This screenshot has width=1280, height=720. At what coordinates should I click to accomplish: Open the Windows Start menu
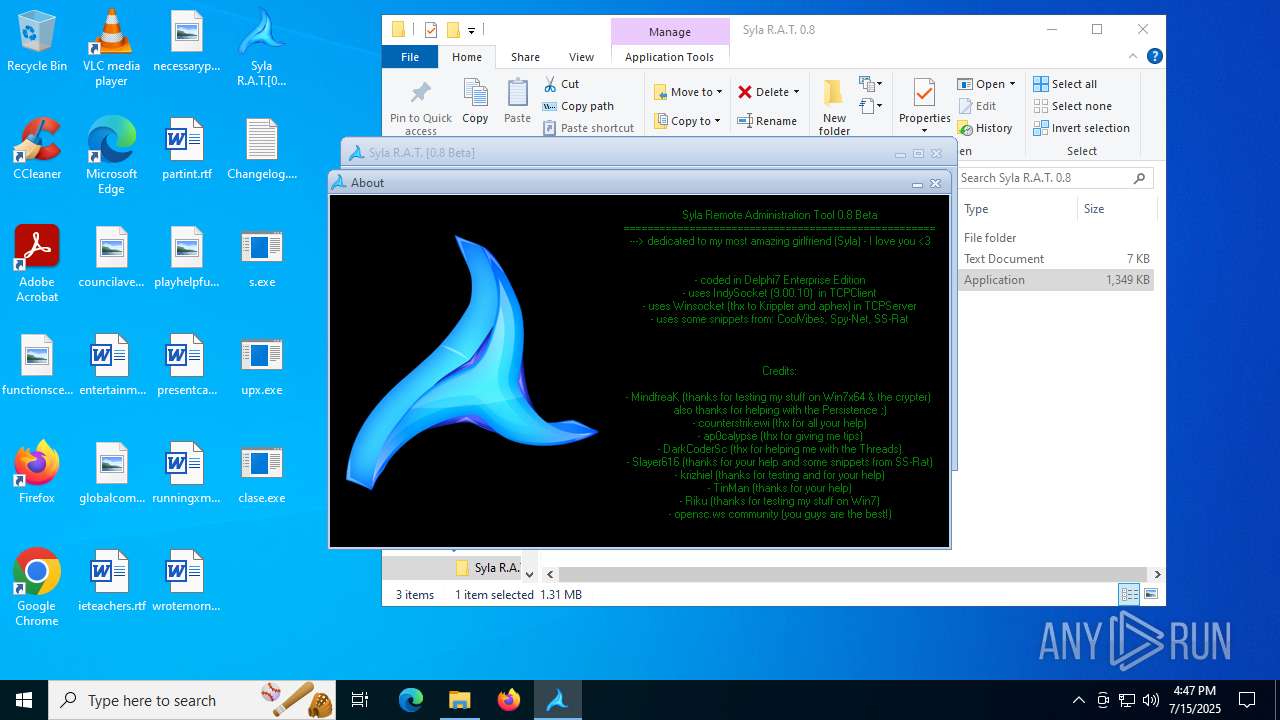[x=24, y=700]
